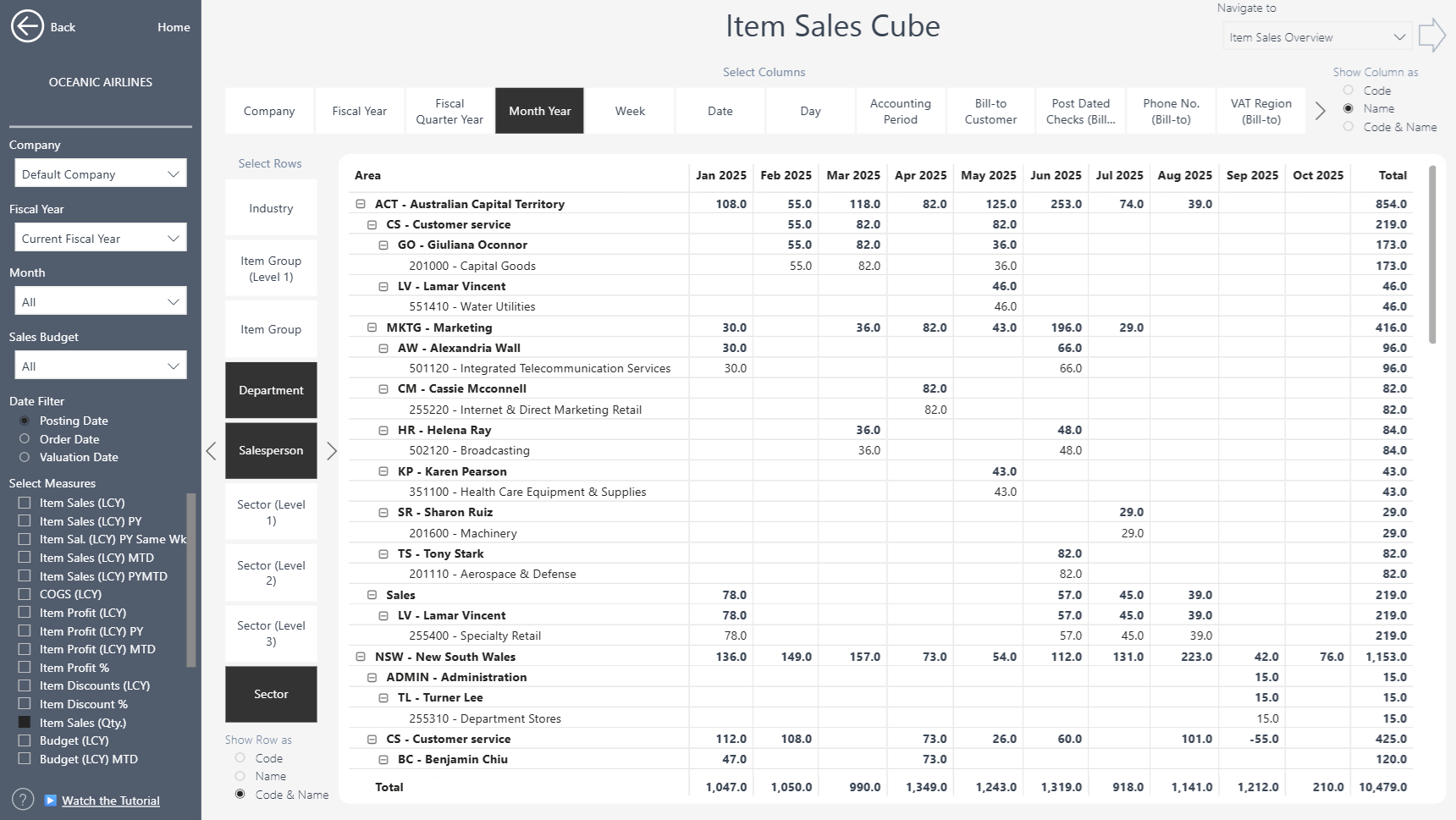Select the Fiscal Quarter Year column tab
This screenshot has height=820, width=1456.
point(449,111)
